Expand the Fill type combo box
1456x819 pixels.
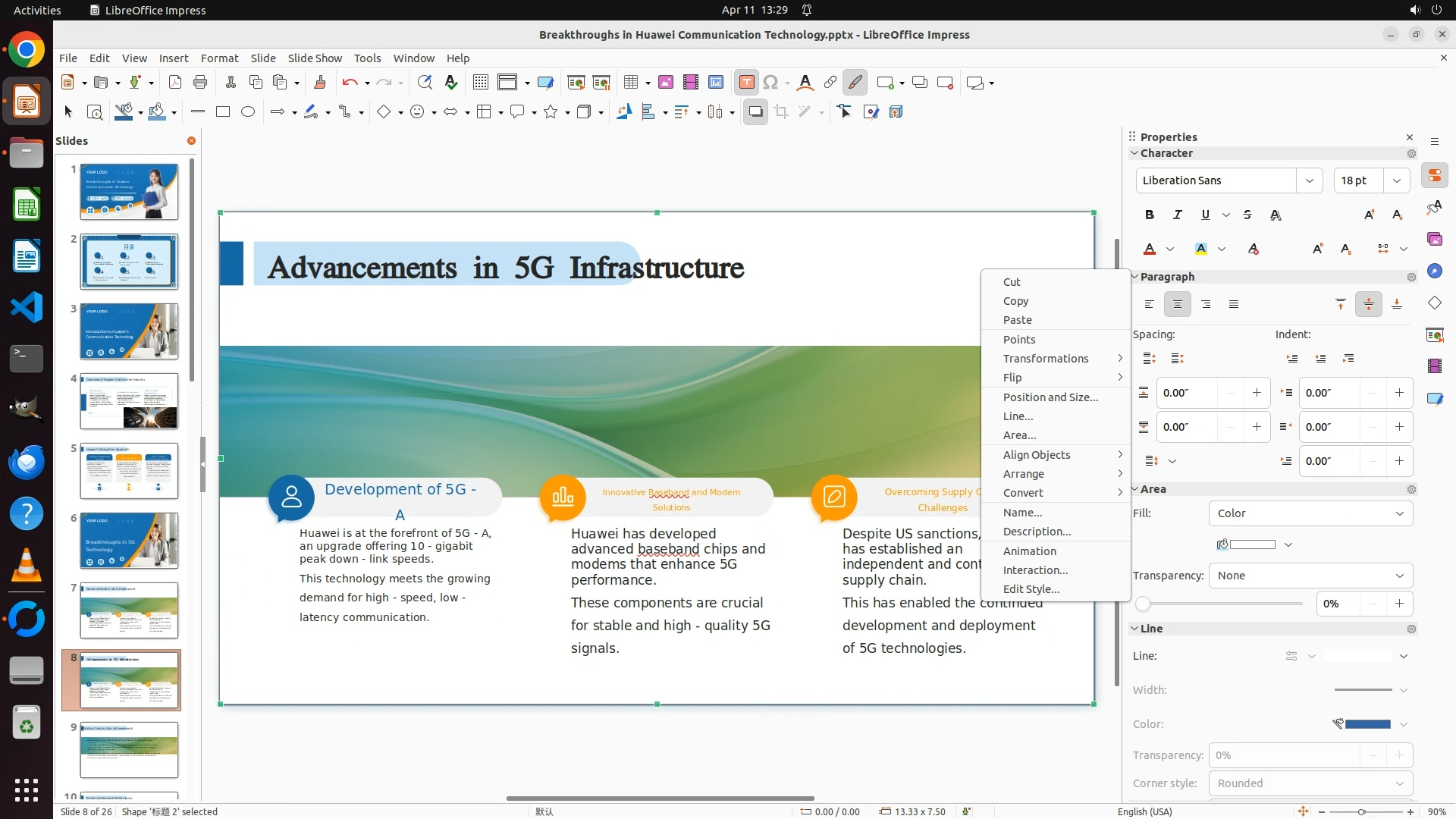1310,513
